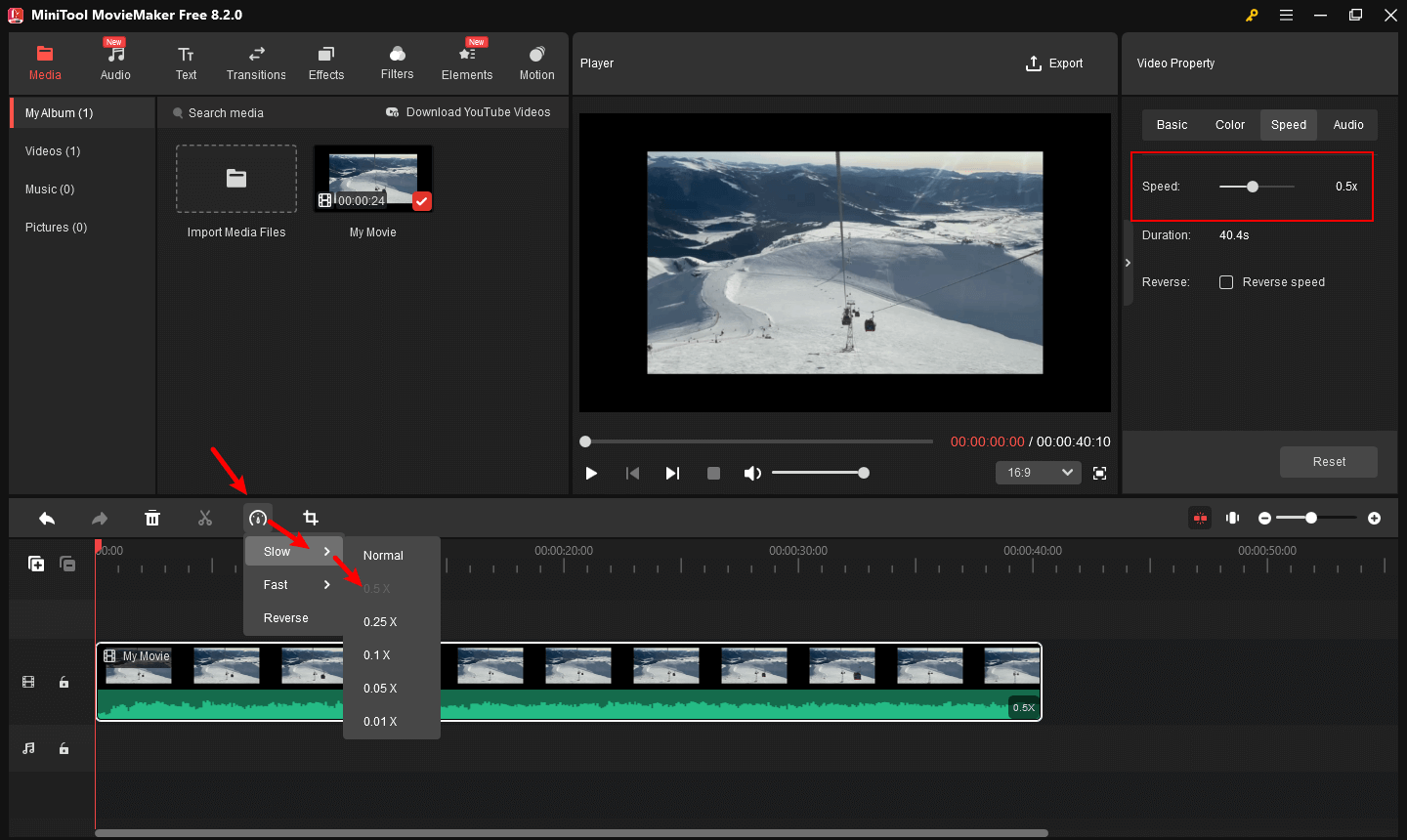Click the Speed gauge icon

coord(258,519)
